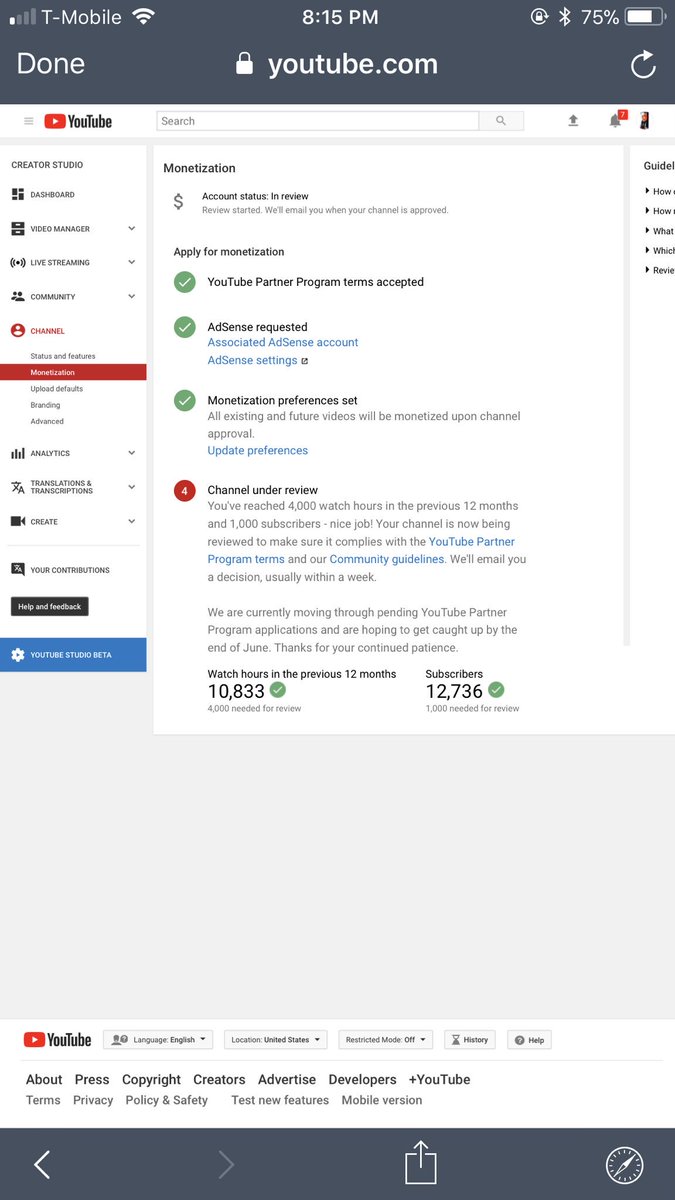The height and width of the screenshot is (1200, 675).
Task: Open the Copyright footer link
Action: coord(151,1079)
